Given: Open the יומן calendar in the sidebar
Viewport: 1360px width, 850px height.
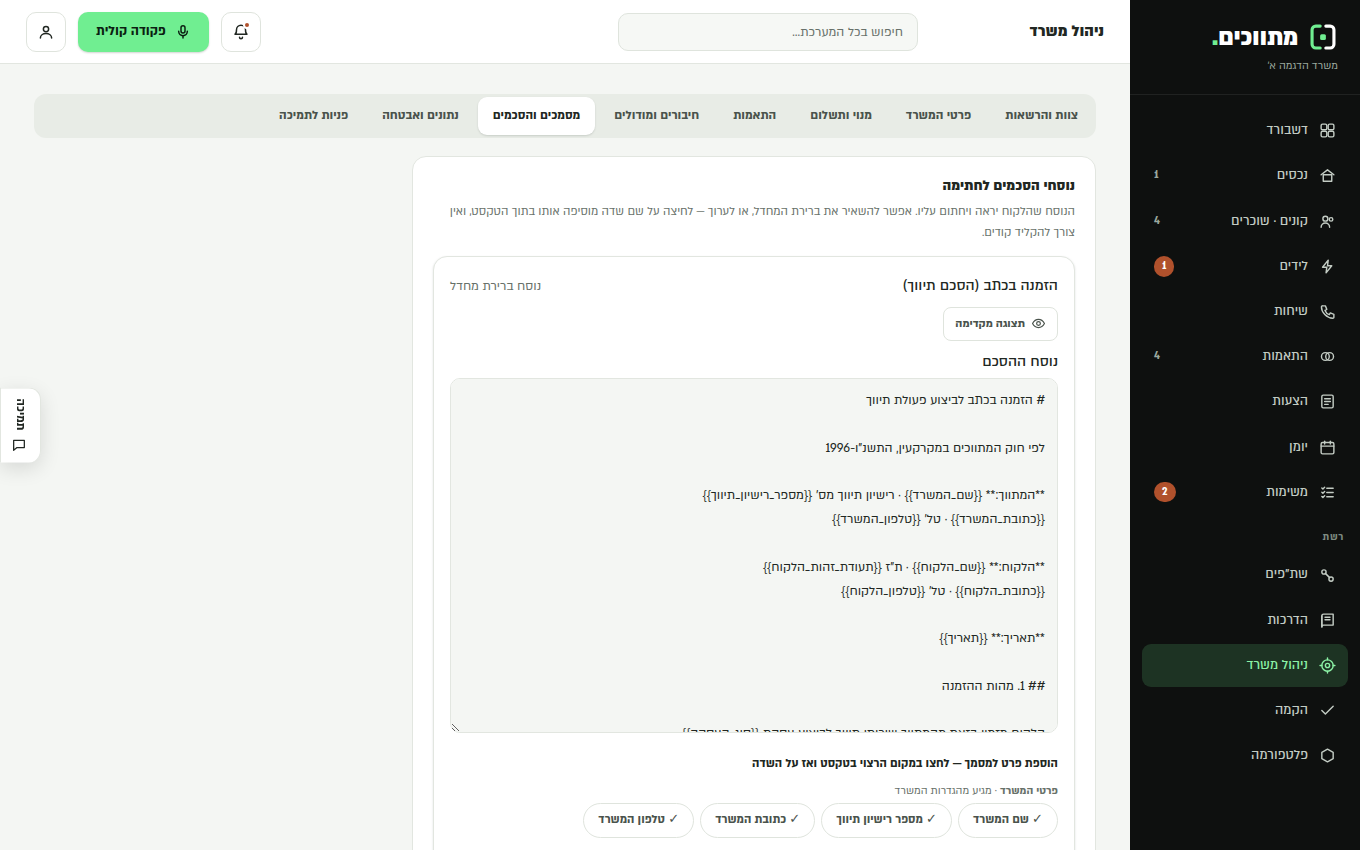Looking at the screenshot, I should pyautogui.click(x=1245, y=447).
